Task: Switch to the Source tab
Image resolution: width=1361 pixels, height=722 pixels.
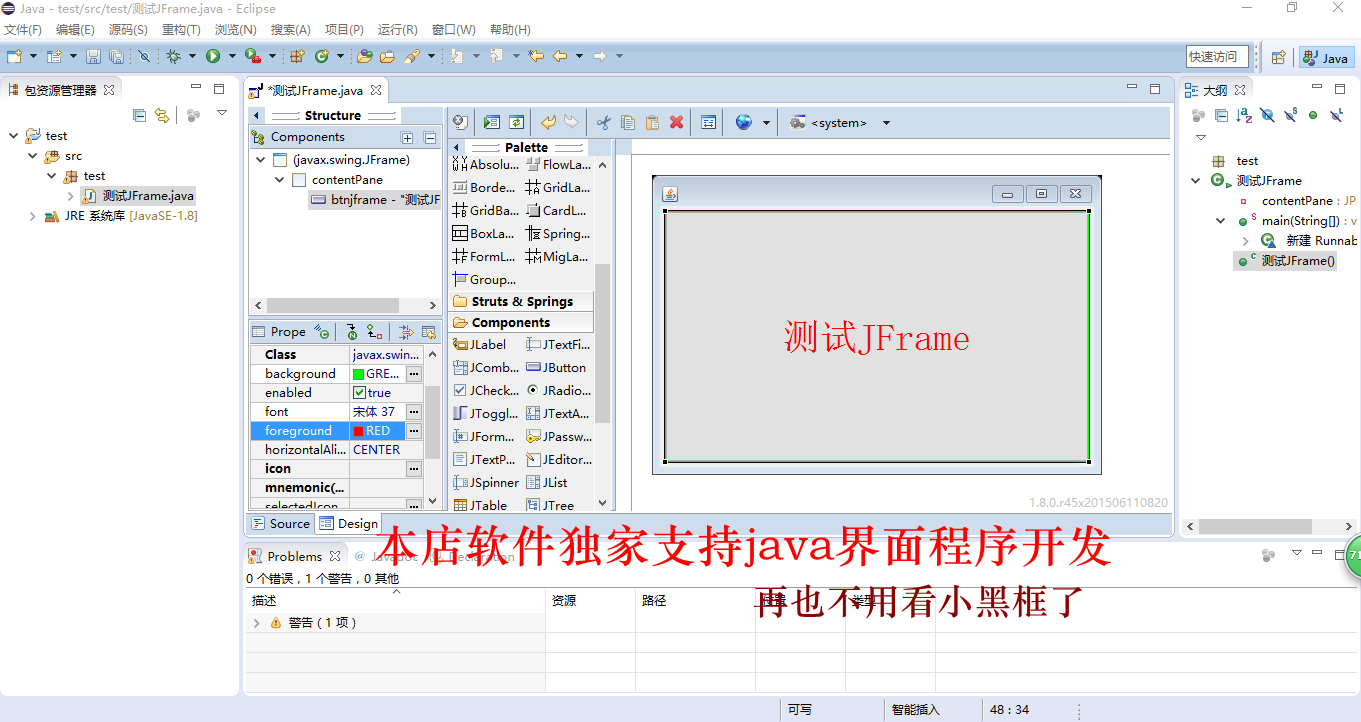Action: click(x=281, y=523)
